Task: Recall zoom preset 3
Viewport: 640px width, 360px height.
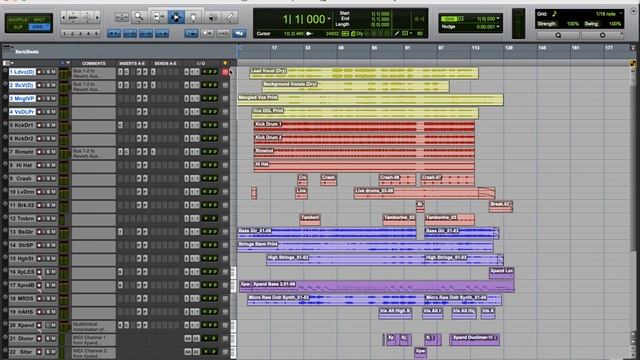Action: click(x=80, y=33)
